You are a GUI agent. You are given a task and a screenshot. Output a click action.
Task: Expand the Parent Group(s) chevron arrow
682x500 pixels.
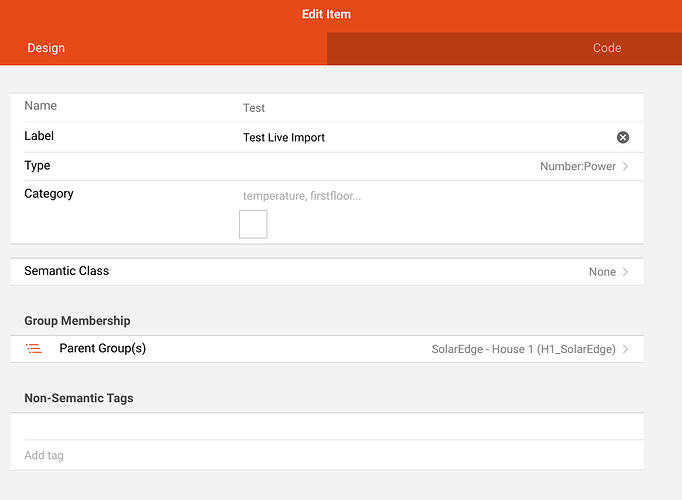coord(626,350)
